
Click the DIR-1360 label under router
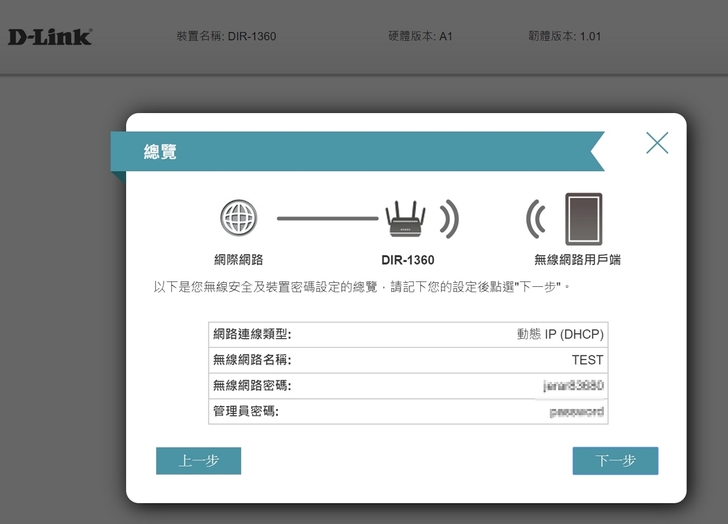click(408, 260)
